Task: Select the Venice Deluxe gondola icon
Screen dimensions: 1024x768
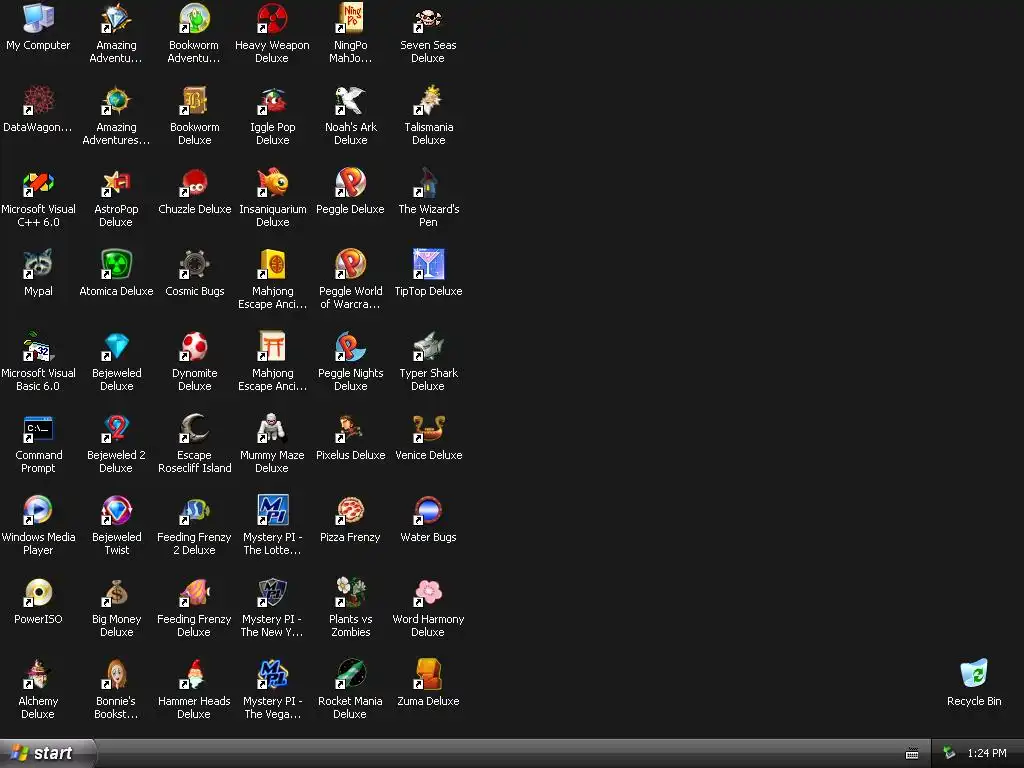Action: 428,428
